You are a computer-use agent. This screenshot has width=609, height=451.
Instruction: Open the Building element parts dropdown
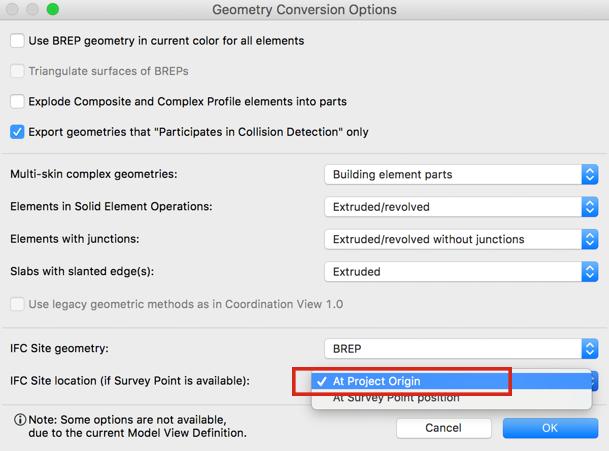pyautogui.click(x=461, y=174)
